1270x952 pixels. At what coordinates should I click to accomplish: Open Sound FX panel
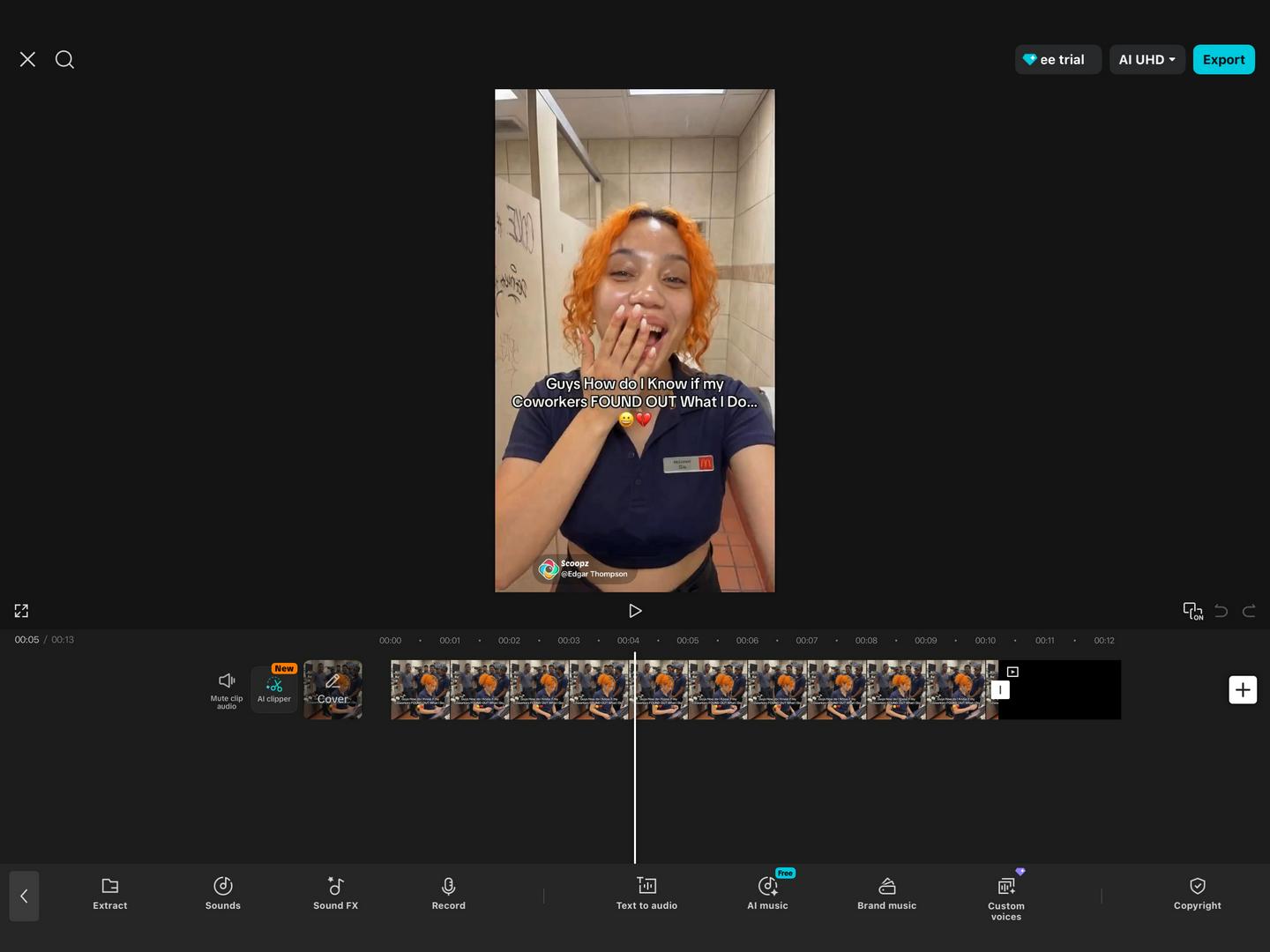(x=335, y=893)
